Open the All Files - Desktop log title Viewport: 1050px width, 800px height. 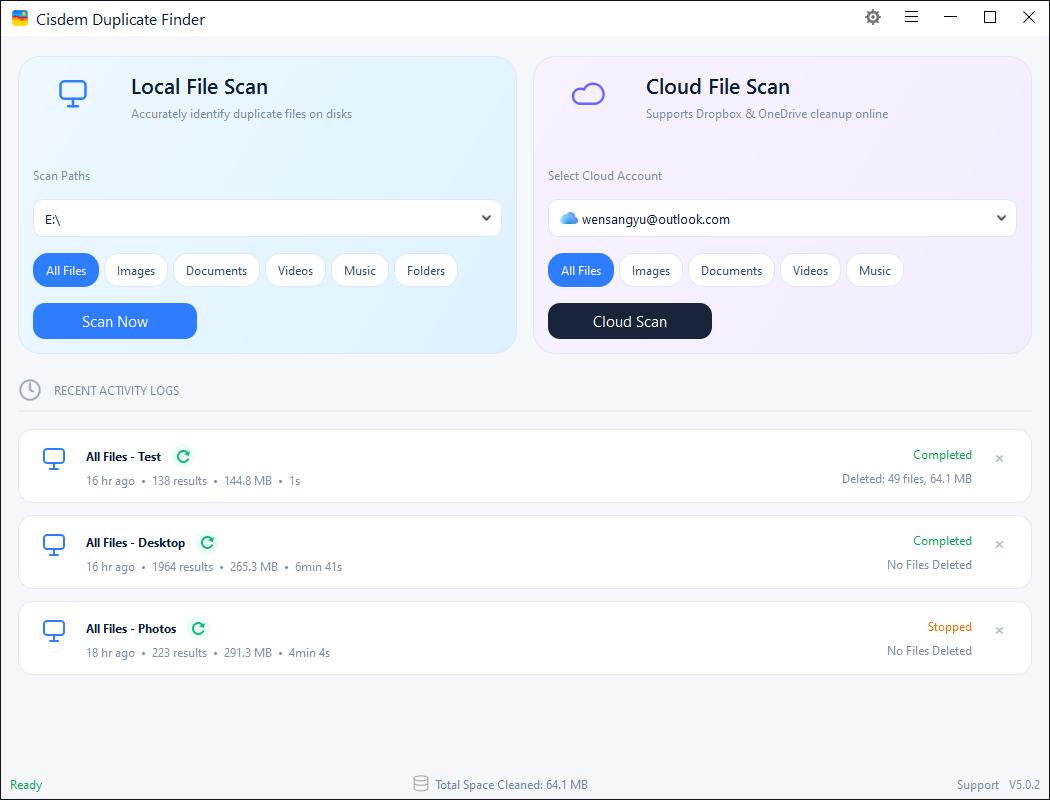135,542
